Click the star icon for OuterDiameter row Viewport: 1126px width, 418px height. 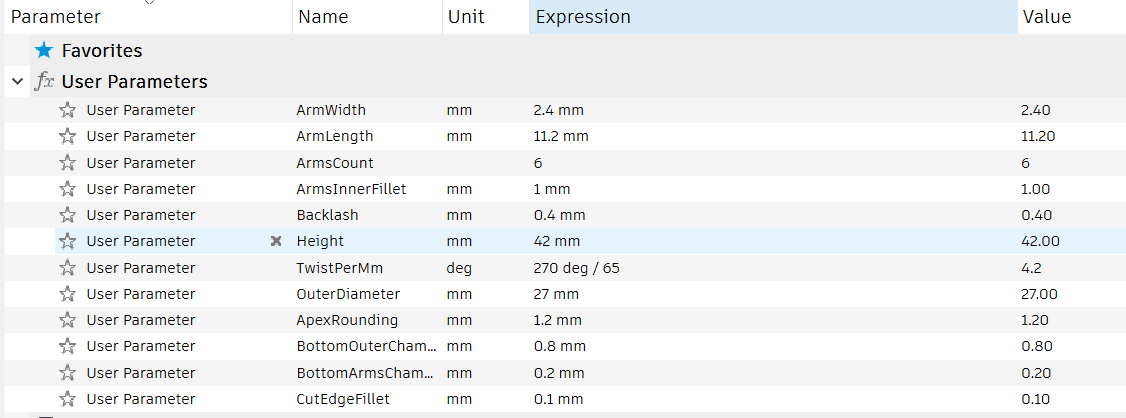(68, 294)
